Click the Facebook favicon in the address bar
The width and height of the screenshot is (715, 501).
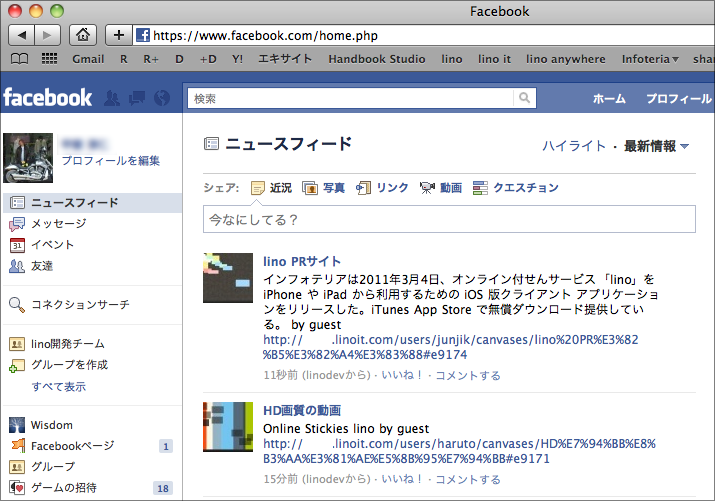(x=143, y=35)
